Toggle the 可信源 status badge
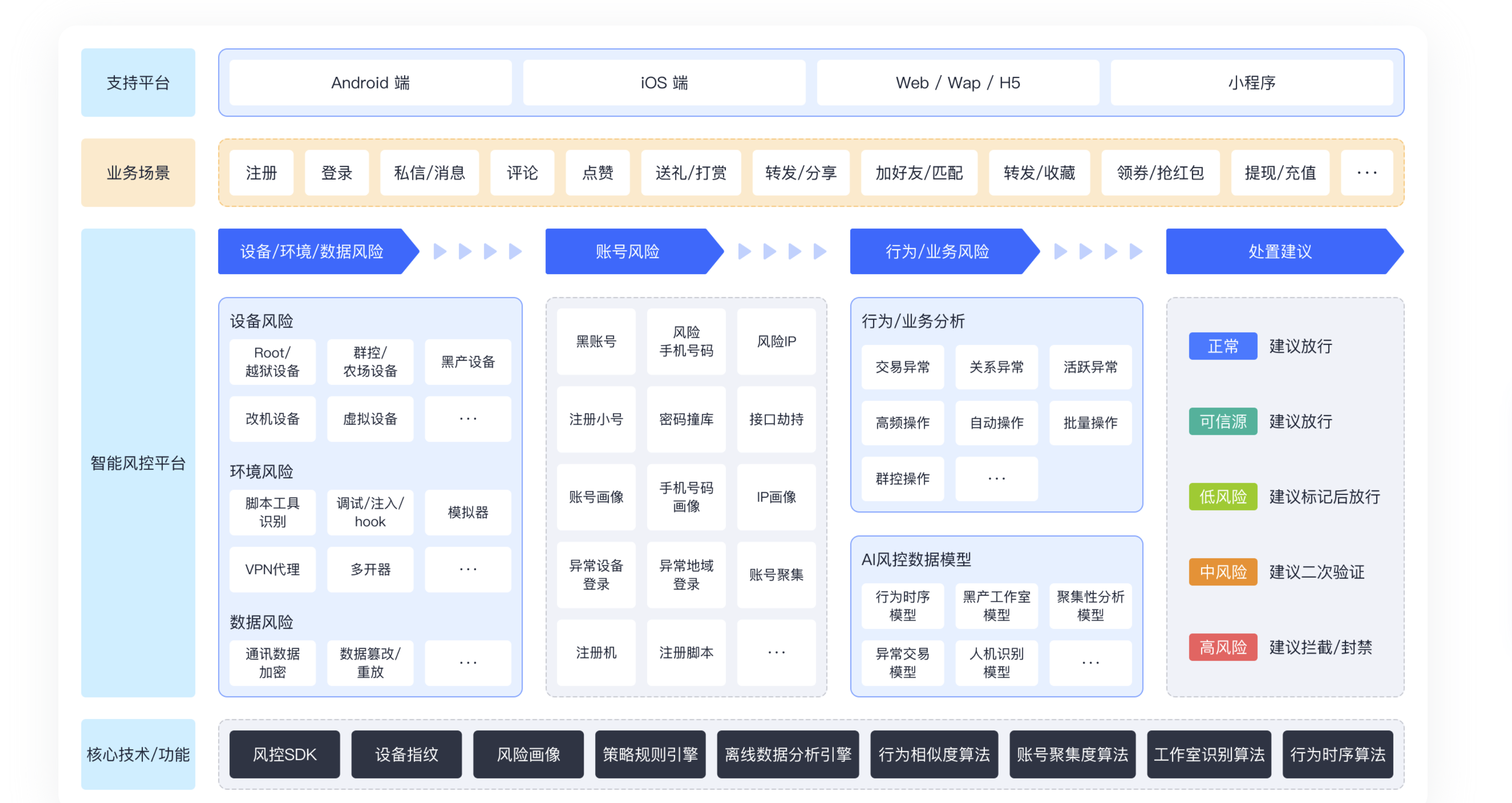Image resolution: width=1512 pixels, height=803 pixels. (1223, 421)
